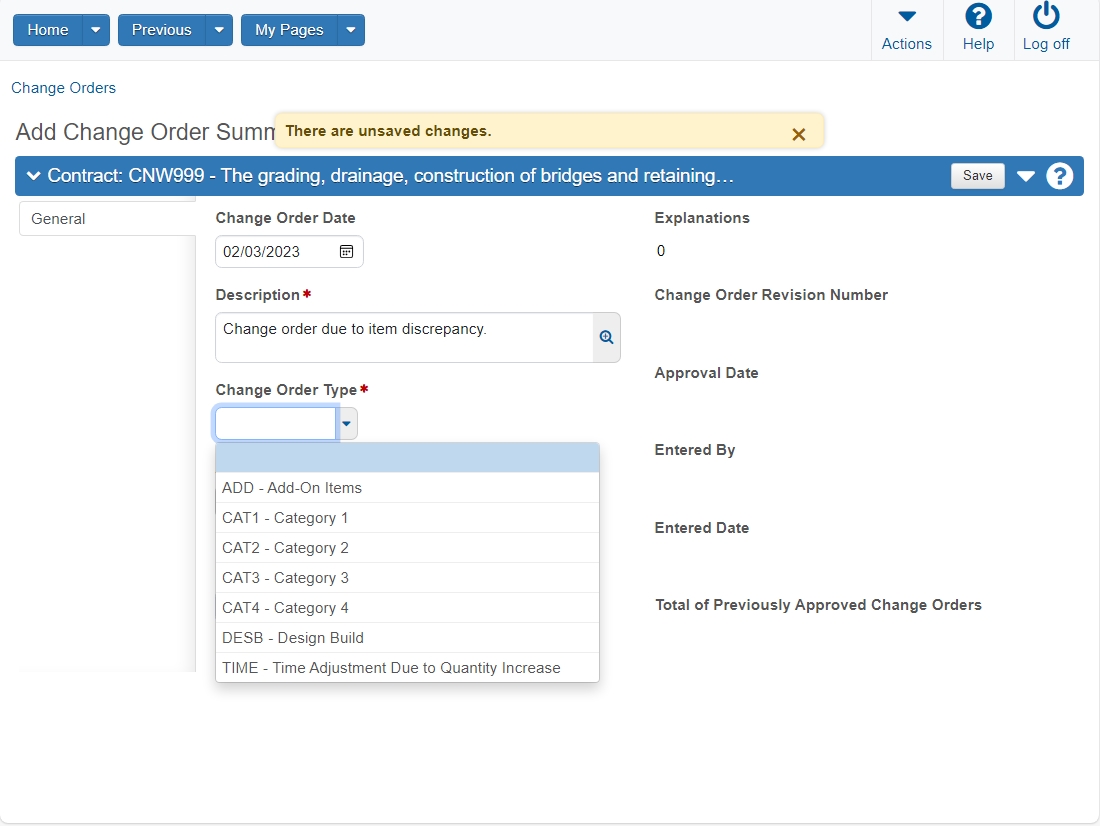
Task: Click the Log off power icon
Action: (x=1046, y=16)
